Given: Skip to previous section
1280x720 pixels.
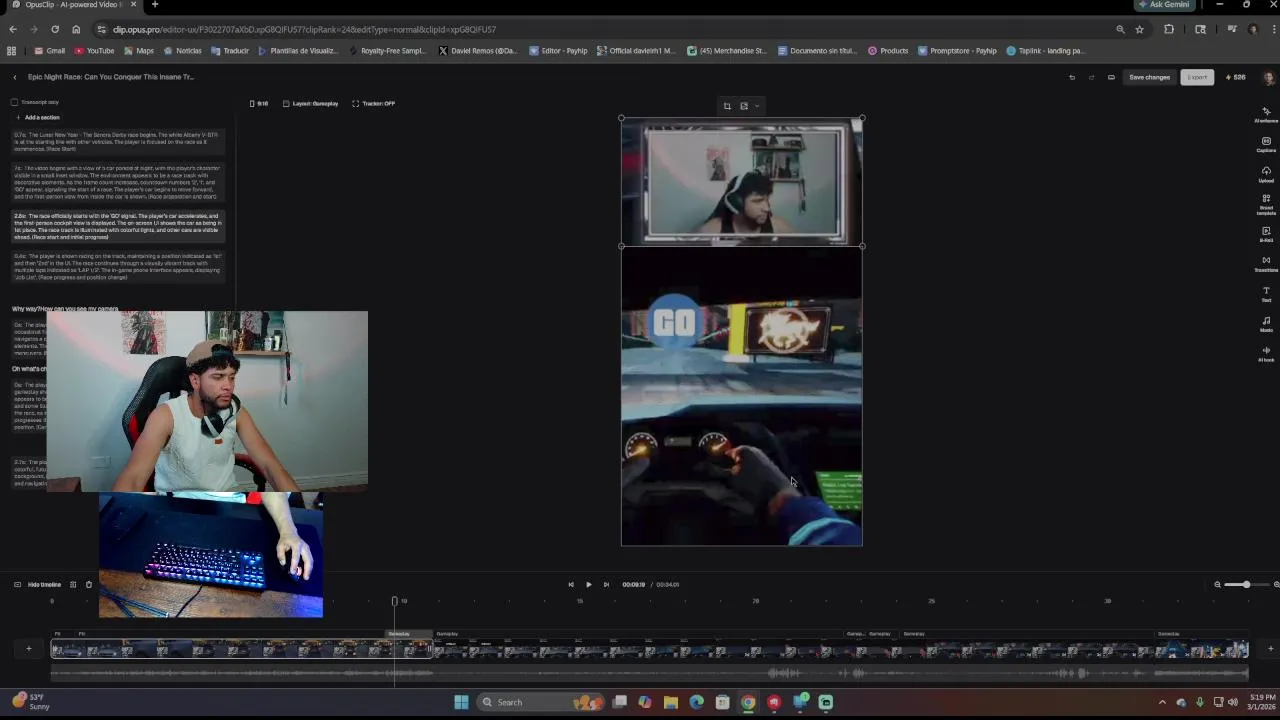Looking at the screenshot, I should tap(571, 584).
